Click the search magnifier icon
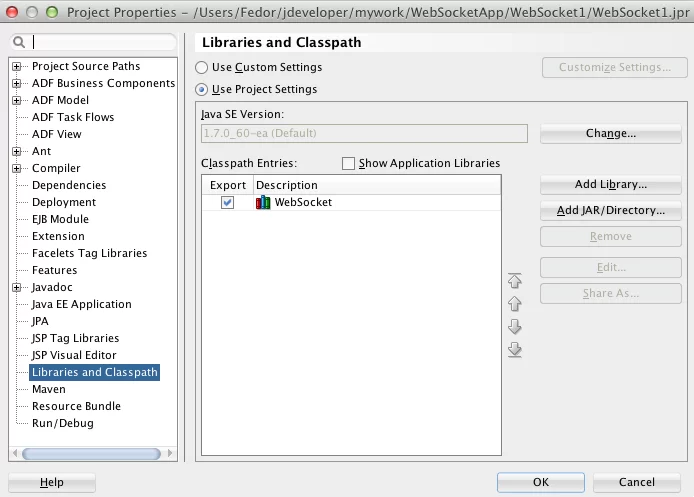Screen dimensions: 694x497 [19, 42]
